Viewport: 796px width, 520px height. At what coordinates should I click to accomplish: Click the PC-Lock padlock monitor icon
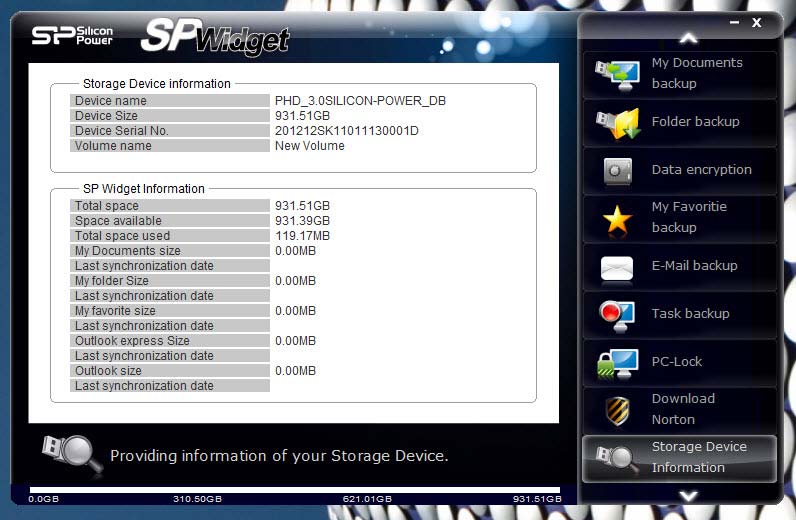[x=617, y=362]
